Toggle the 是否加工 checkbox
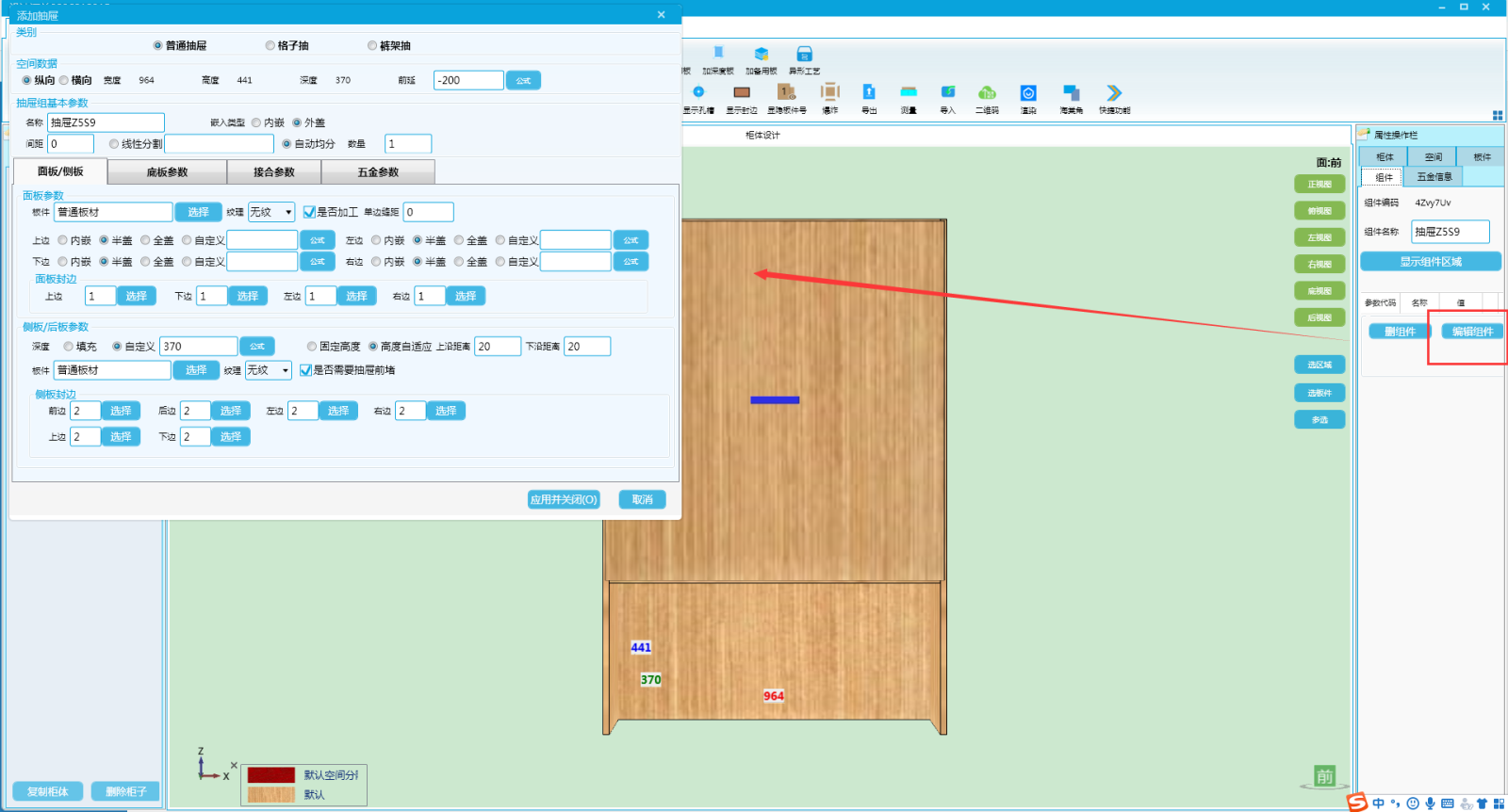 pos(309,212)
